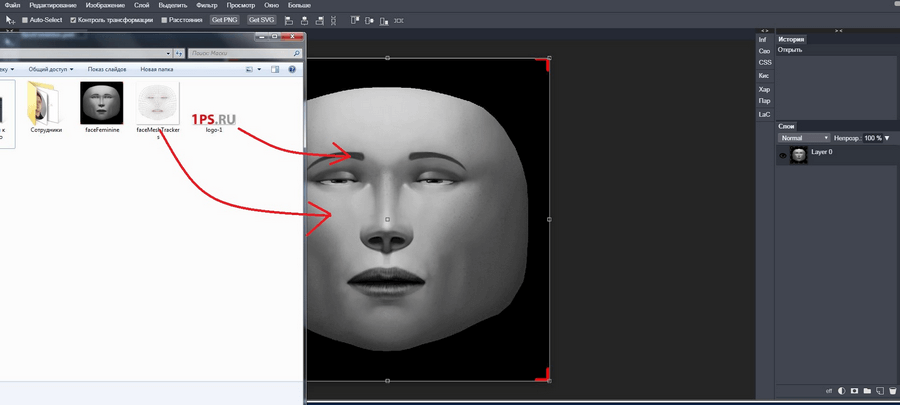Image resolution: width=900 pixels, height=405 pixels.
Task: Change Explorer view mode icon
Action: click(x=249, y=69)
